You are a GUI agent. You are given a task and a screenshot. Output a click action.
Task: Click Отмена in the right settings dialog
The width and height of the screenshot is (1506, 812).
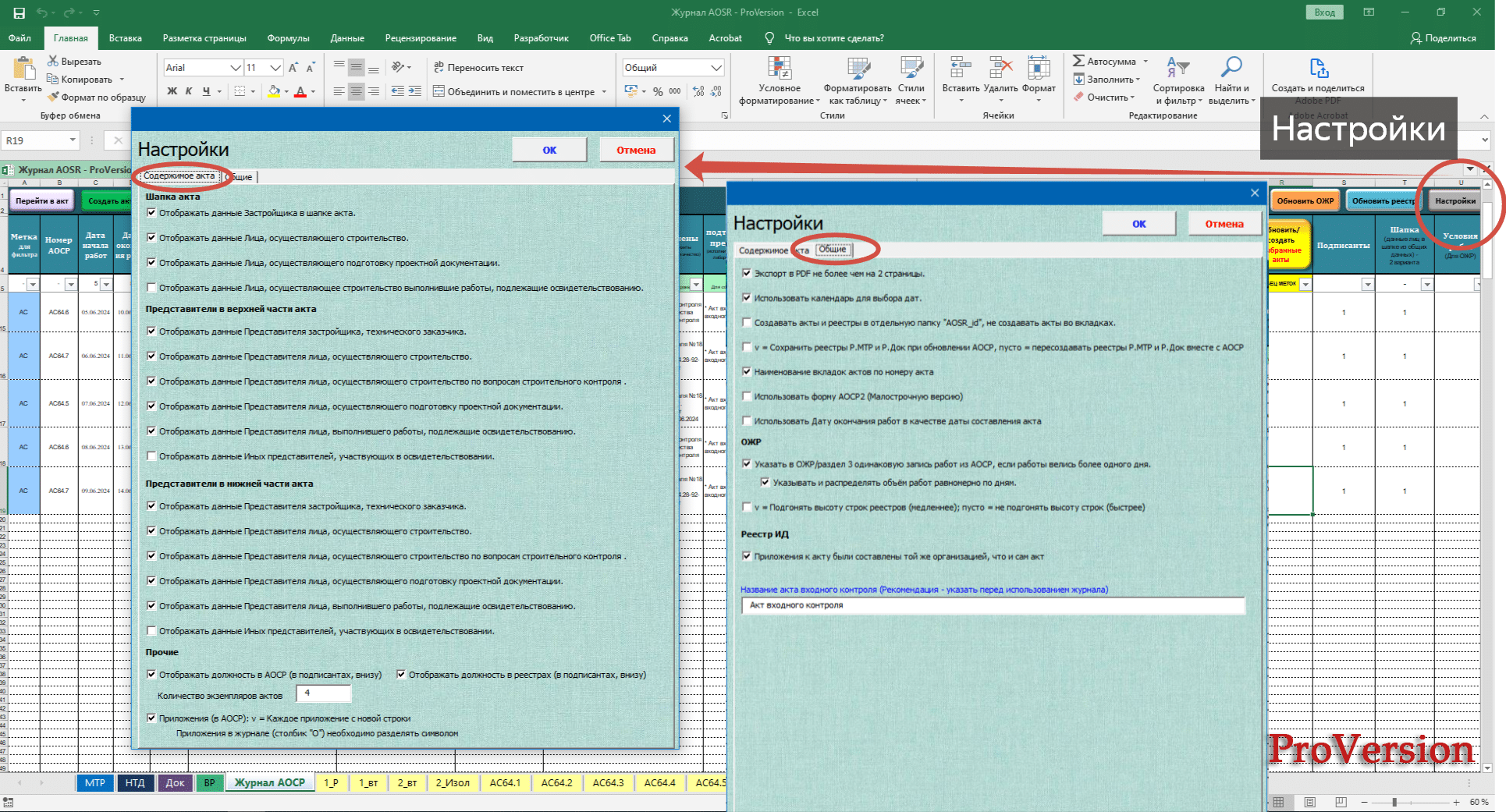[x=1224, y=224]
